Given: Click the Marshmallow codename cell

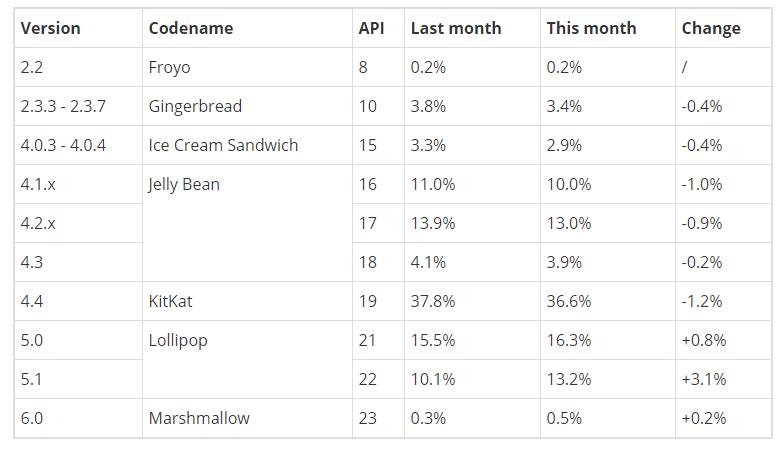Looking at the screenshot, I should pos(199,418).
